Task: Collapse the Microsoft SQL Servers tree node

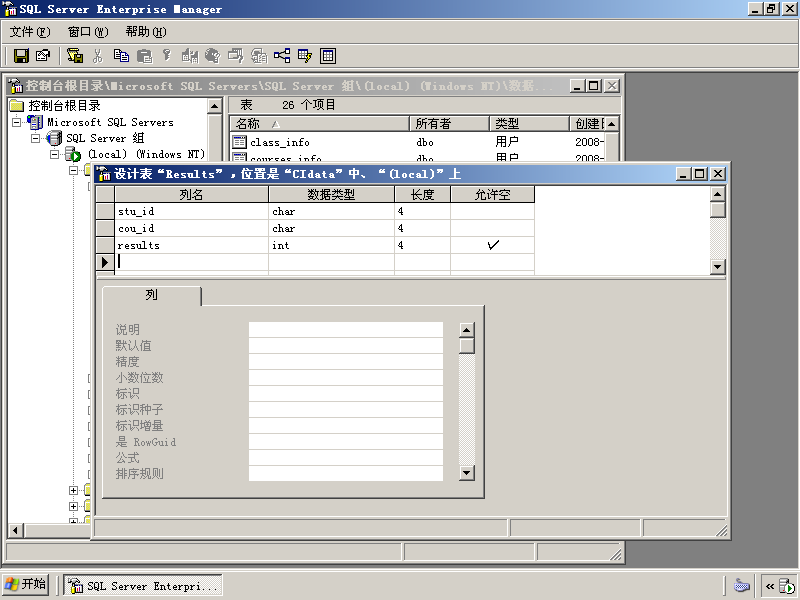Action: click(17, 122)
